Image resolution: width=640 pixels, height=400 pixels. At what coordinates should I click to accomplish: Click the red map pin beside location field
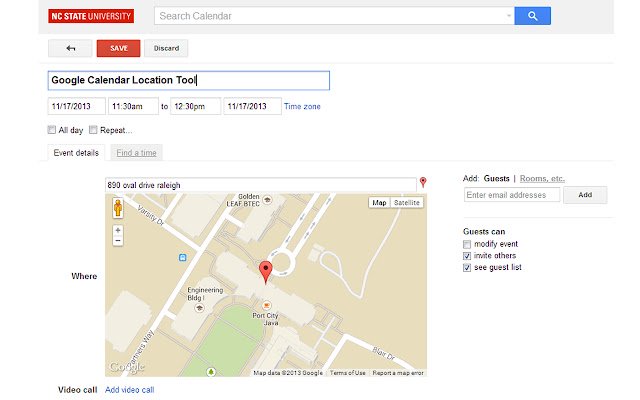click(x=423, y=182)
